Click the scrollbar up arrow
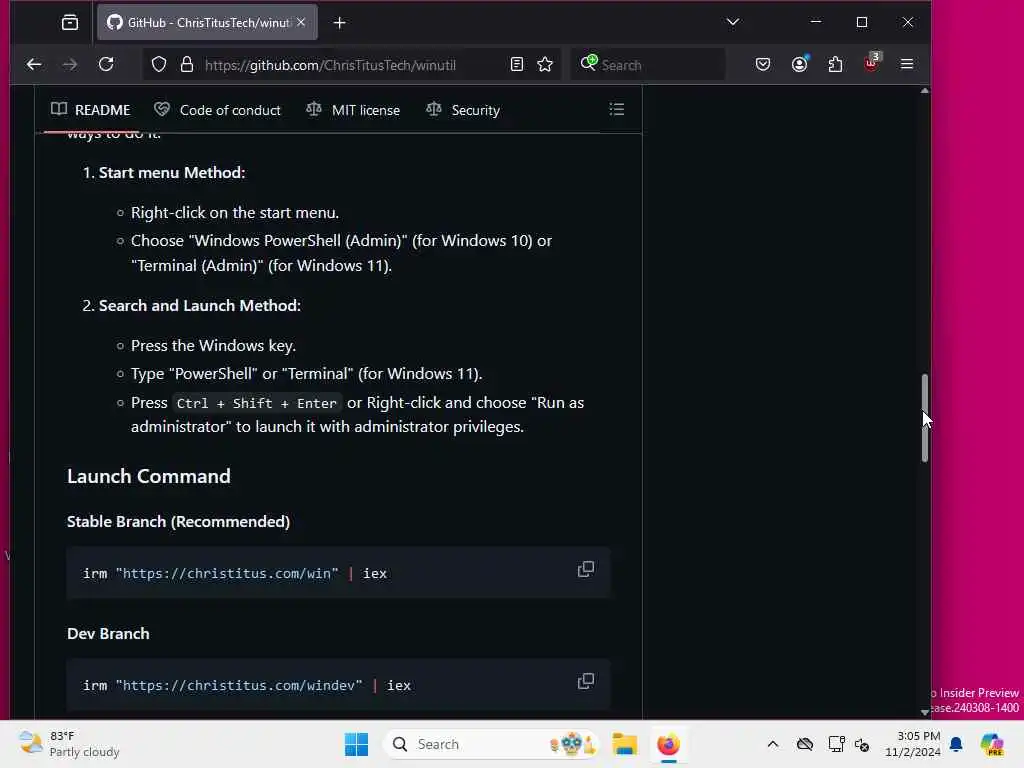The height and width of the screenshot is (768, 1024). click(x=924, y=91)
